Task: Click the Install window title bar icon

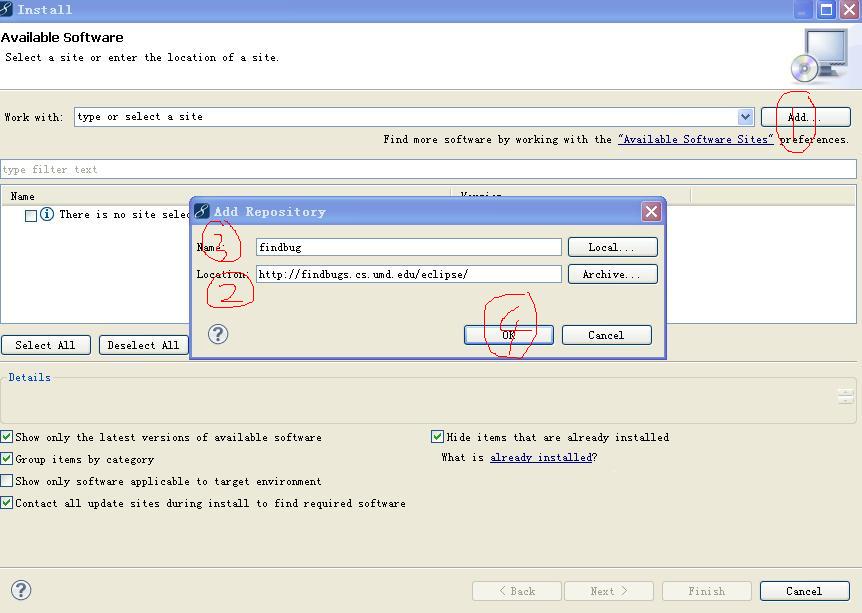Action: pos(6,9)
